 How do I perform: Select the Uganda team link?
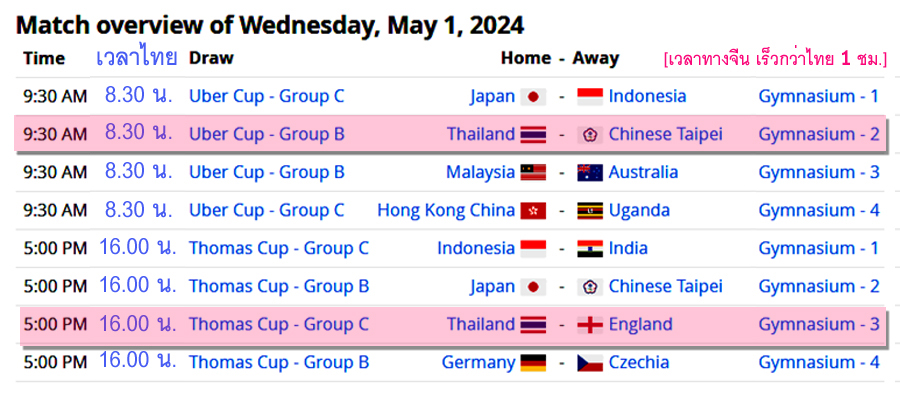pos(639,210)
